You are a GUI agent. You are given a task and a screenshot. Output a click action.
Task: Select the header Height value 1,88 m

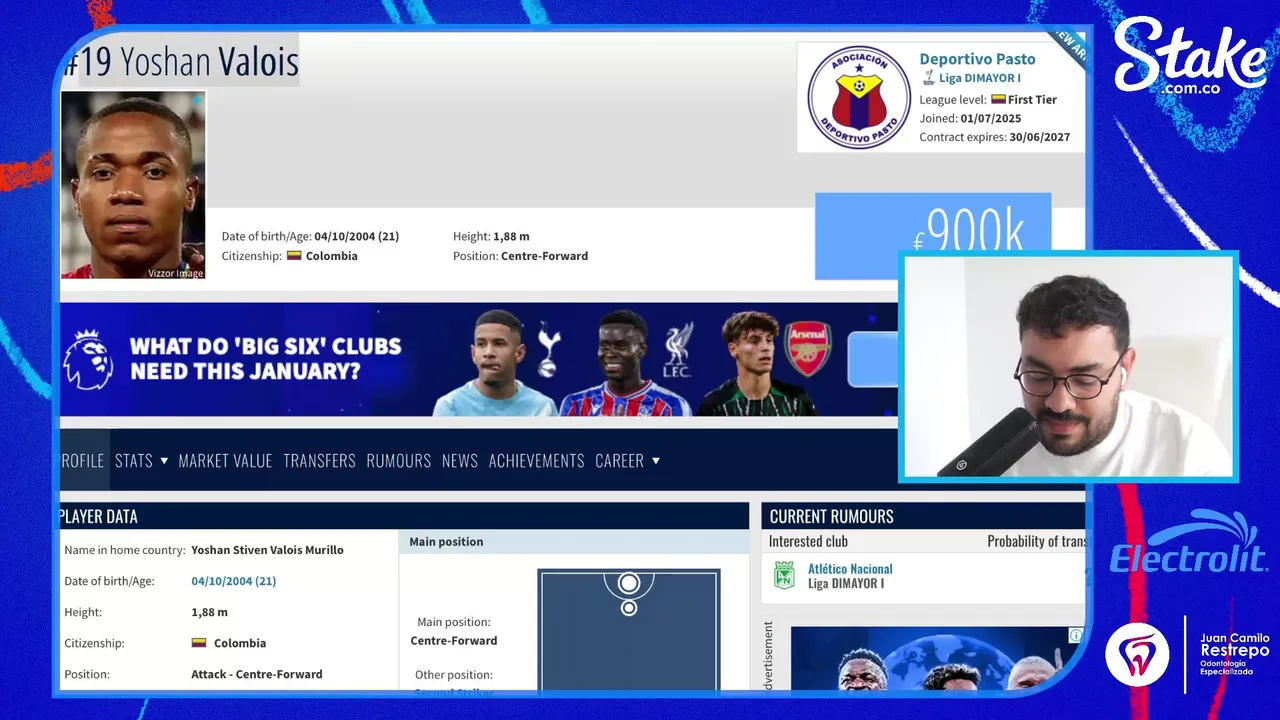pos(511,237)
